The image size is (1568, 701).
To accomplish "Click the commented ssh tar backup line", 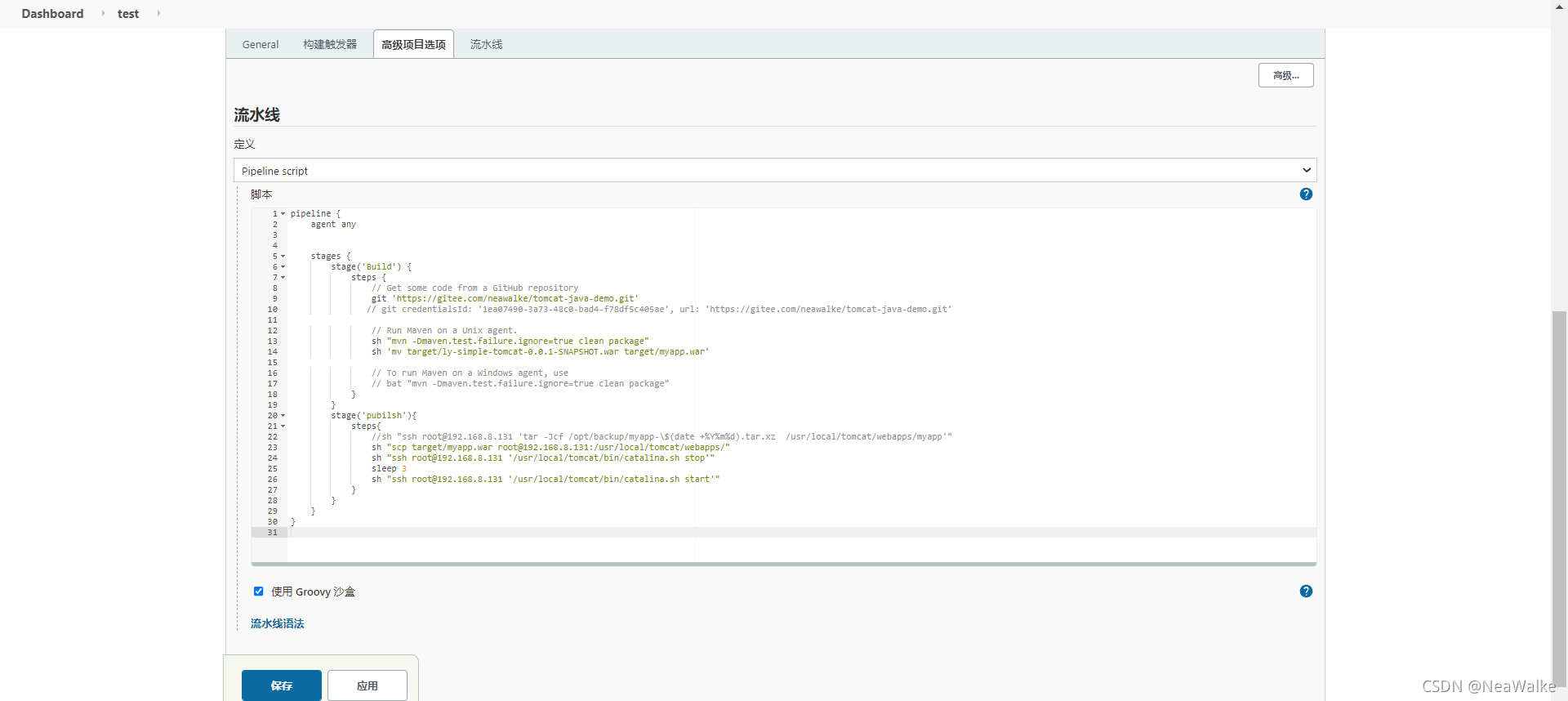I will tap(661, 437).
